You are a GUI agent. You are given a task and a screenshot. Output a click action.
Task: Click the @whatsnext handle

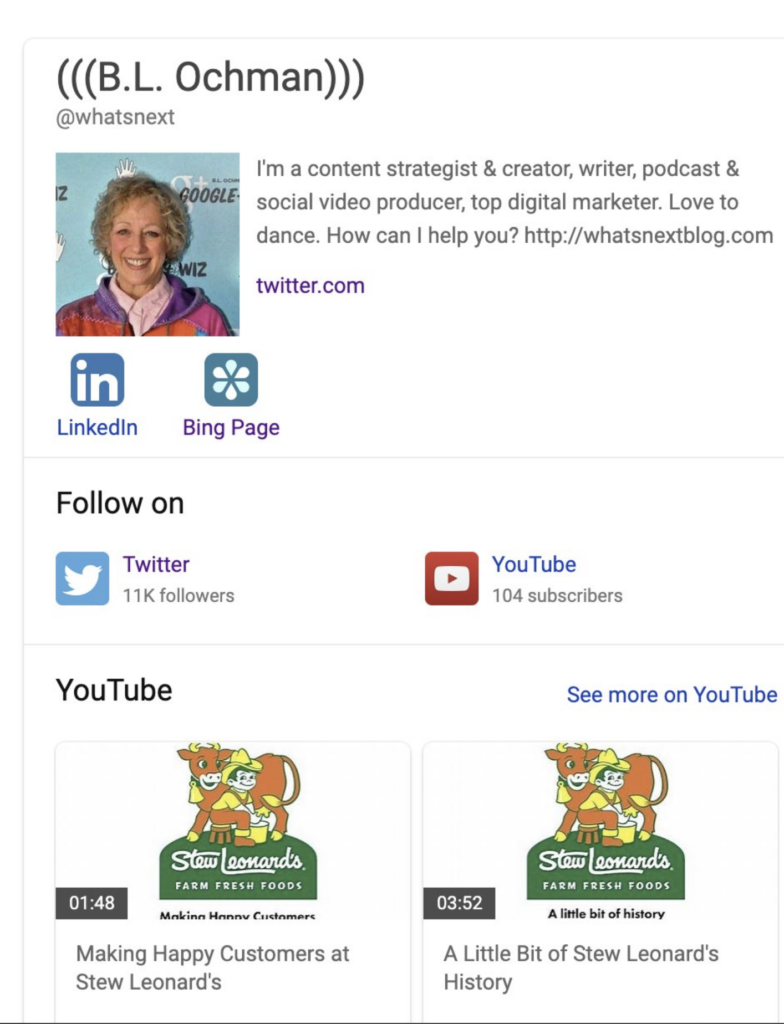pyautogui.click(x=115, y=118)
